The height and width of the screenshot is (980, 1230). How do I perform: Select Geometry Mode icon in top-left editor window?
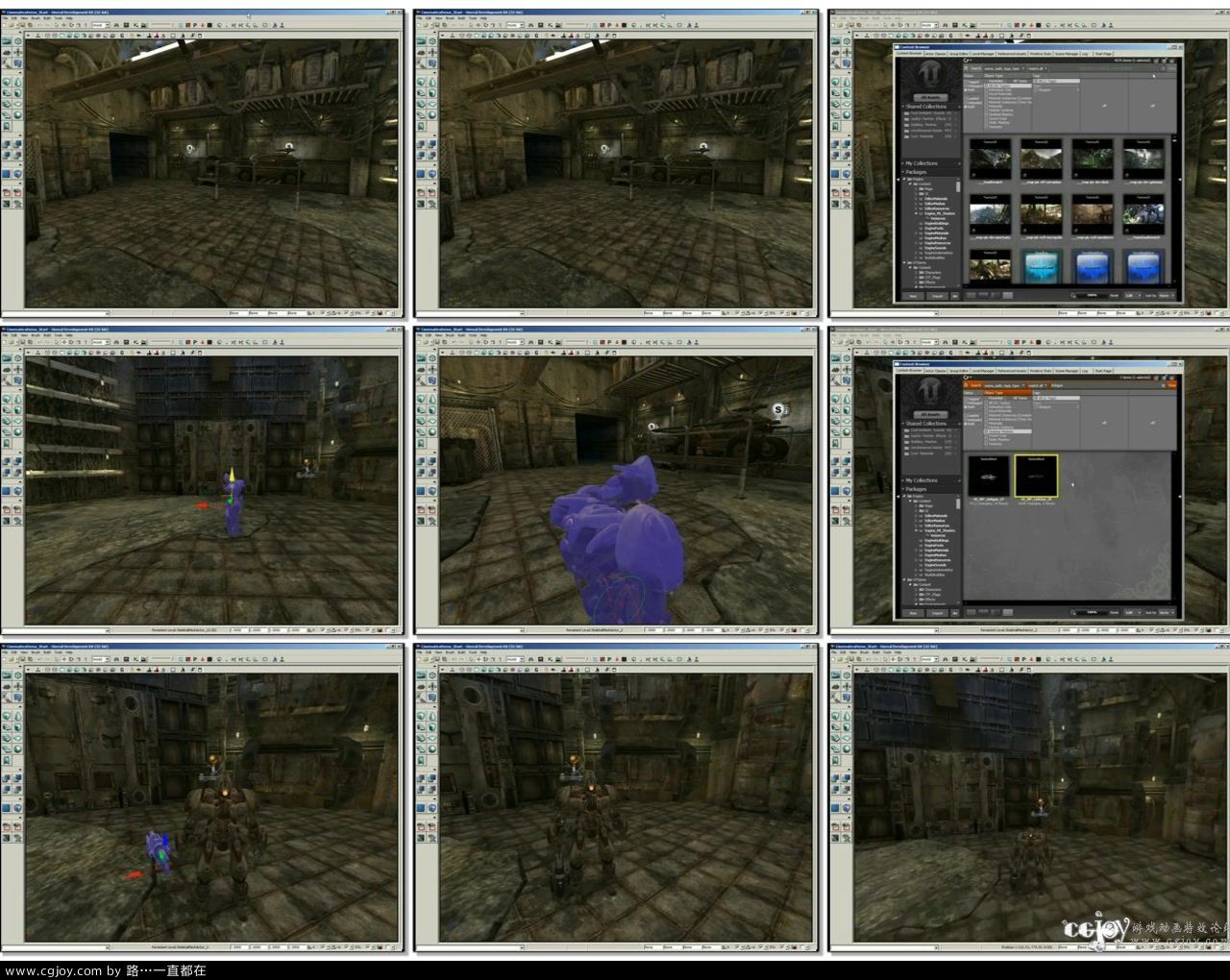pos(18,41)
